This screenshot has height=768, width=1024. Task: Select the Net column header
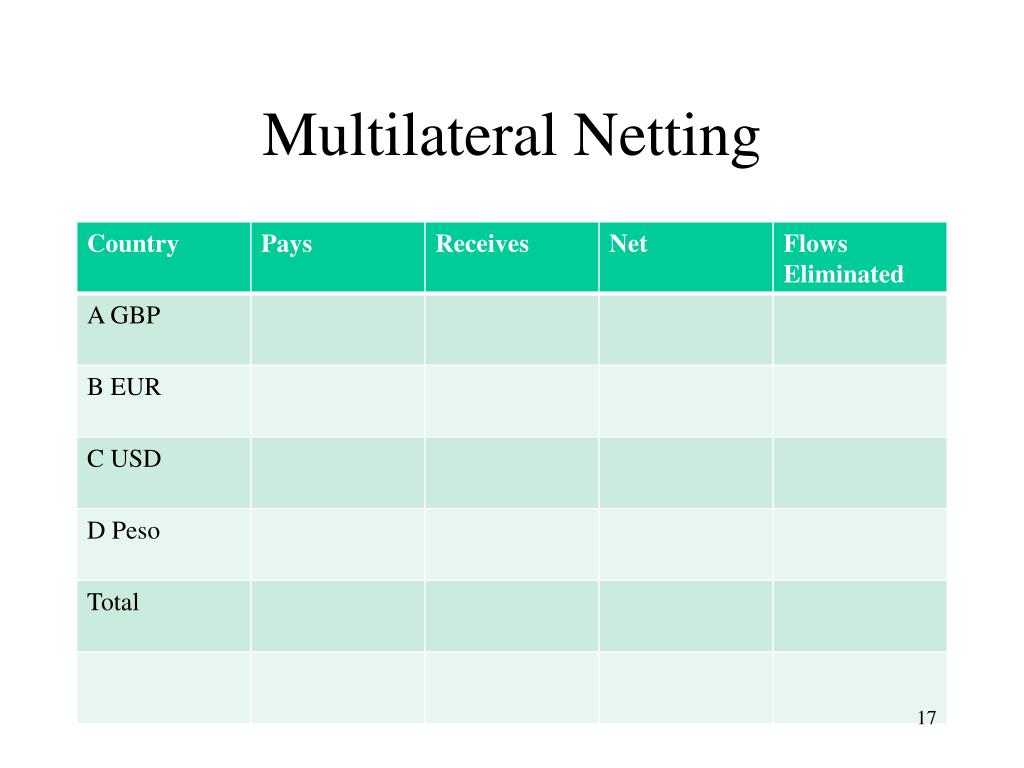click(686, 257)
